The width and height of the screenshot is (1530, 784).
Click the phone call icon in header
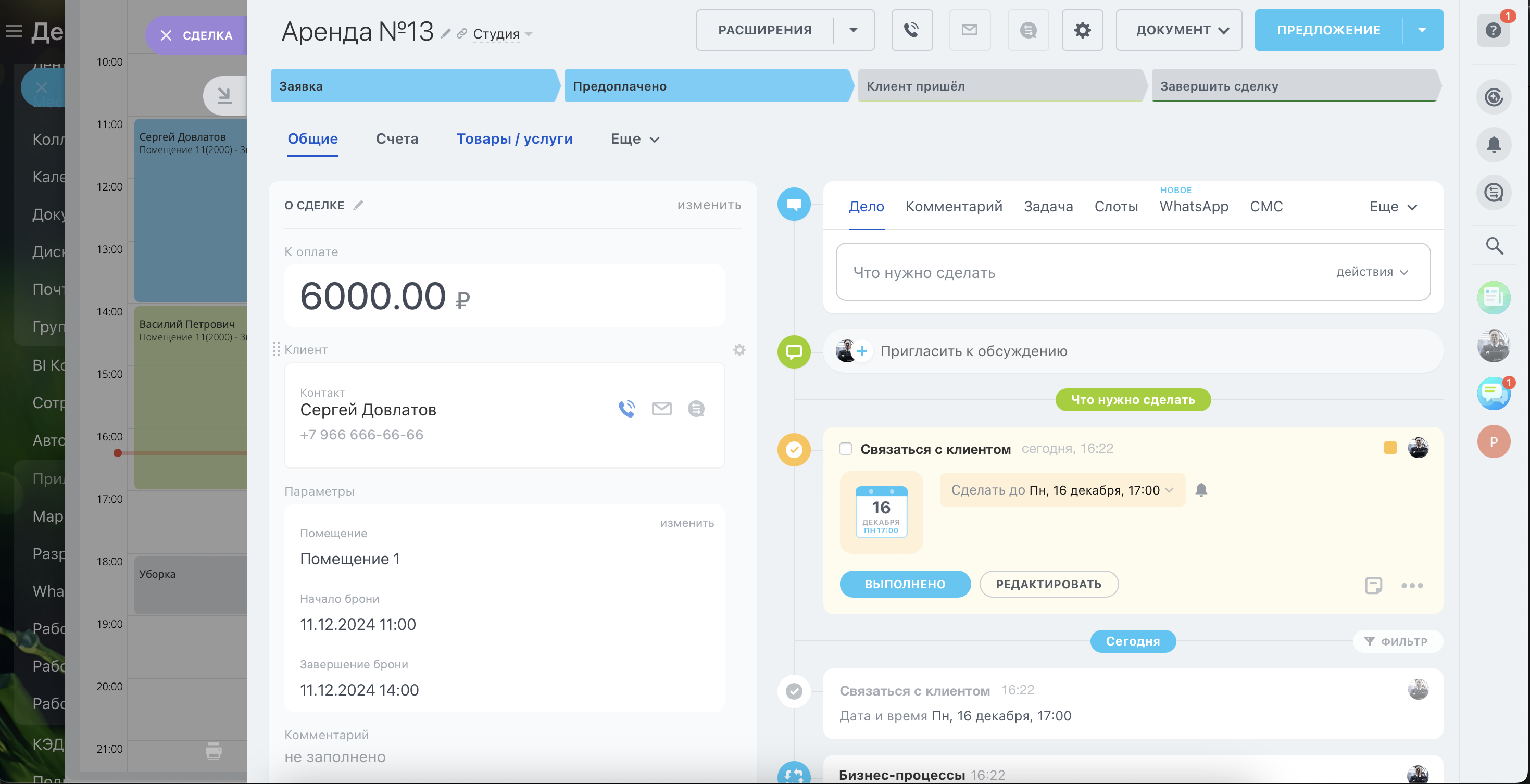[x=911, y=30]
